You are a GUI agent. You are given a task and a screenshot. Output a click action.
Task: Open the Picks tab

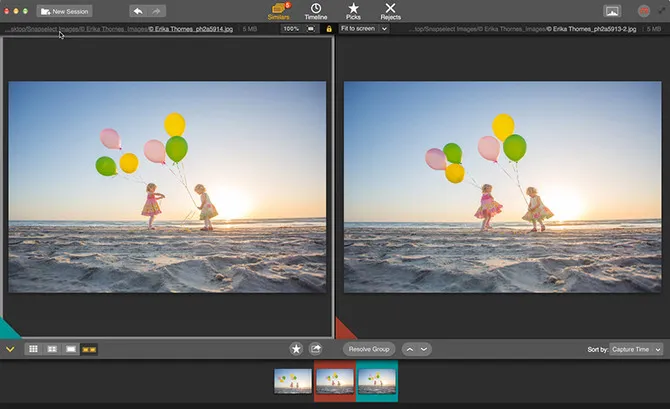click(x=353, y=11)
